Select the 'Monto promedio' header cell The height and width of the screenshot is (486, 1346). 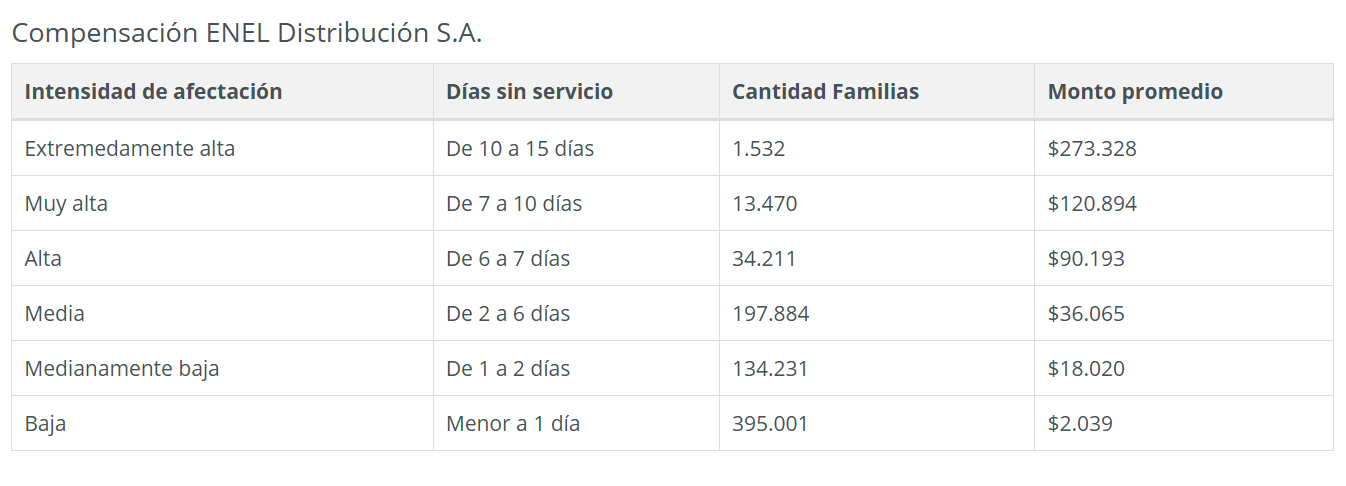coord(1135,92)
